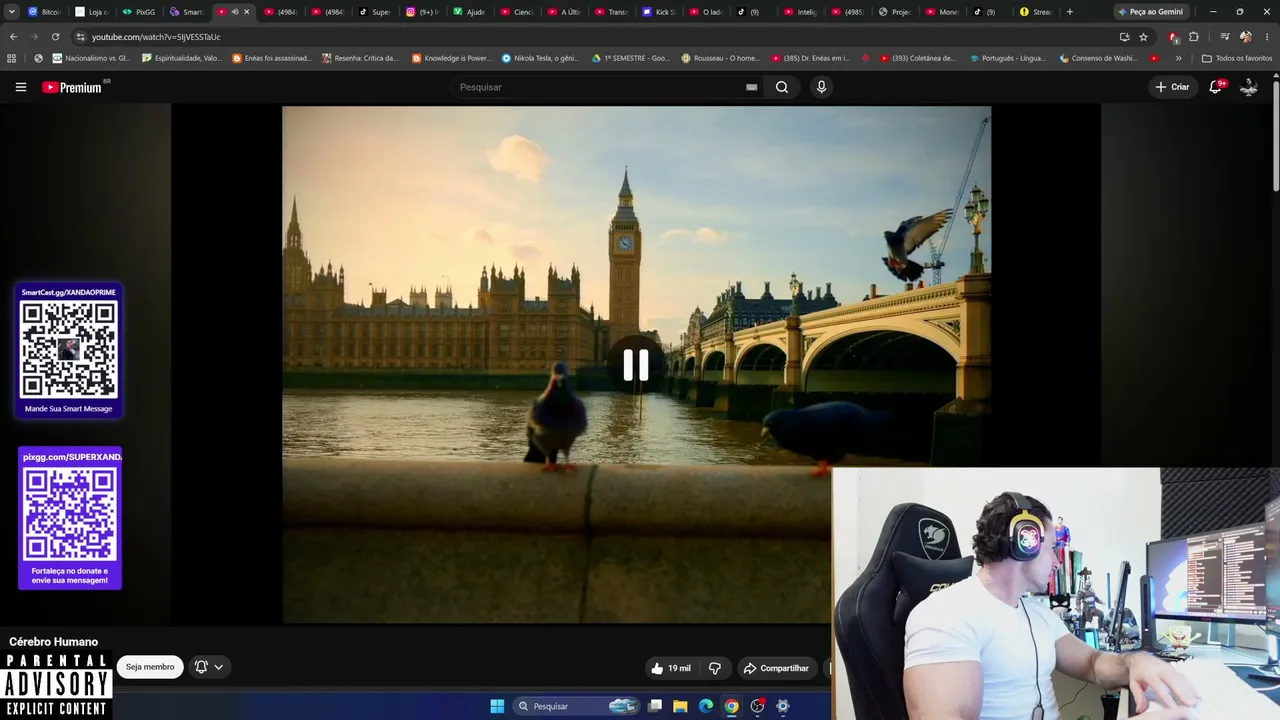Open File Explorer from the taskbar
Viewport: 1280px width, 720px height.
click(680, 706)
